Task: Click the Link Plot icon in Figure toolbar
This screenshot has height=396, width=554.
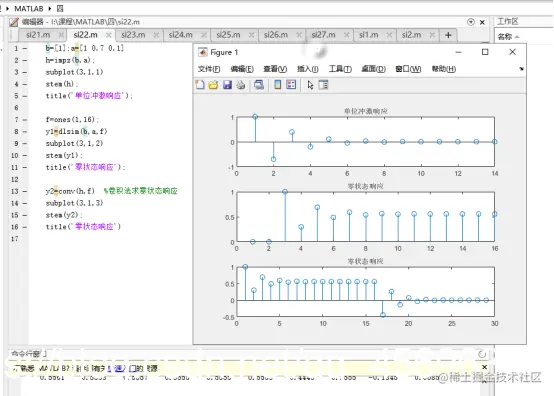Action: point(259,85)
